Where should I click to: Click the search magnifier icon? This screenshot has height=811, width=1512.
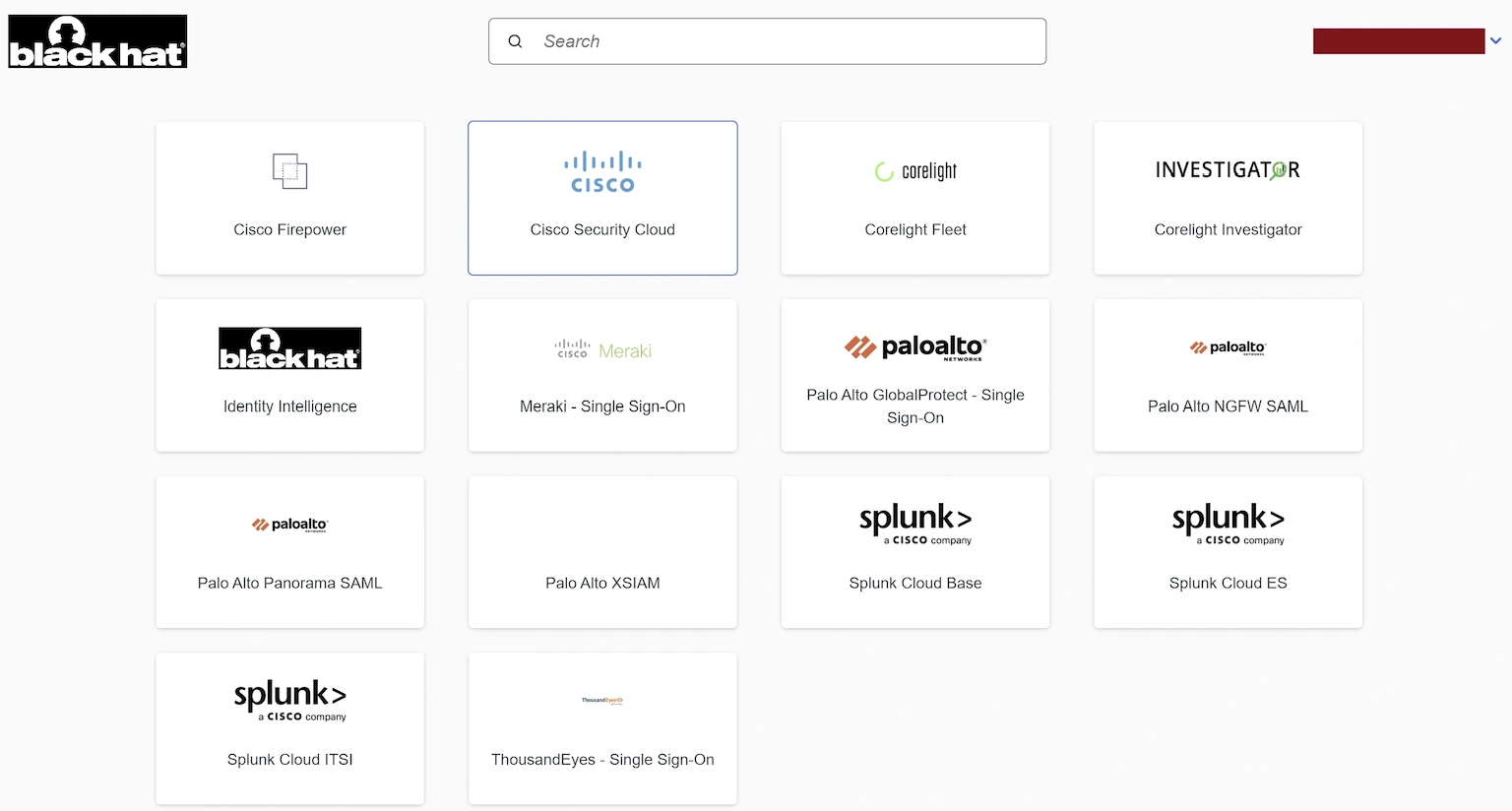click(x=515, y=41)
